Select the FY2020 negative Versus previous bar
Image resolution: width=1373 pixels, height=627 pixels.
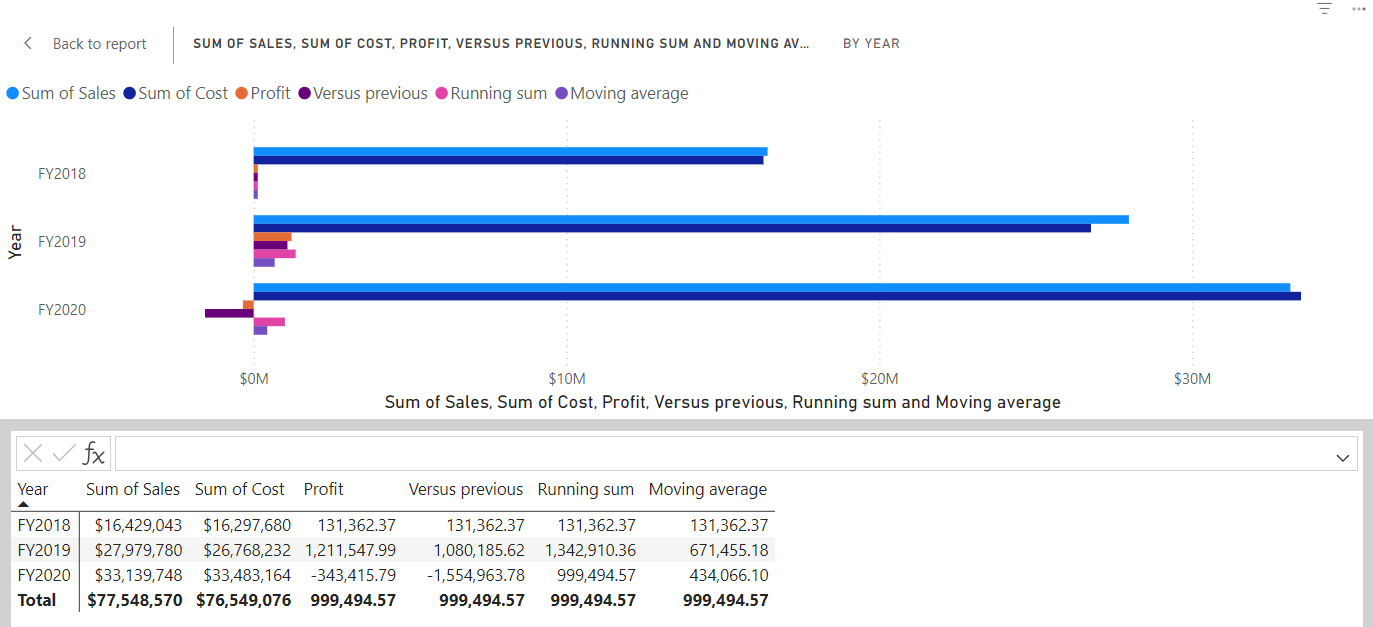(x=229, y=313)
